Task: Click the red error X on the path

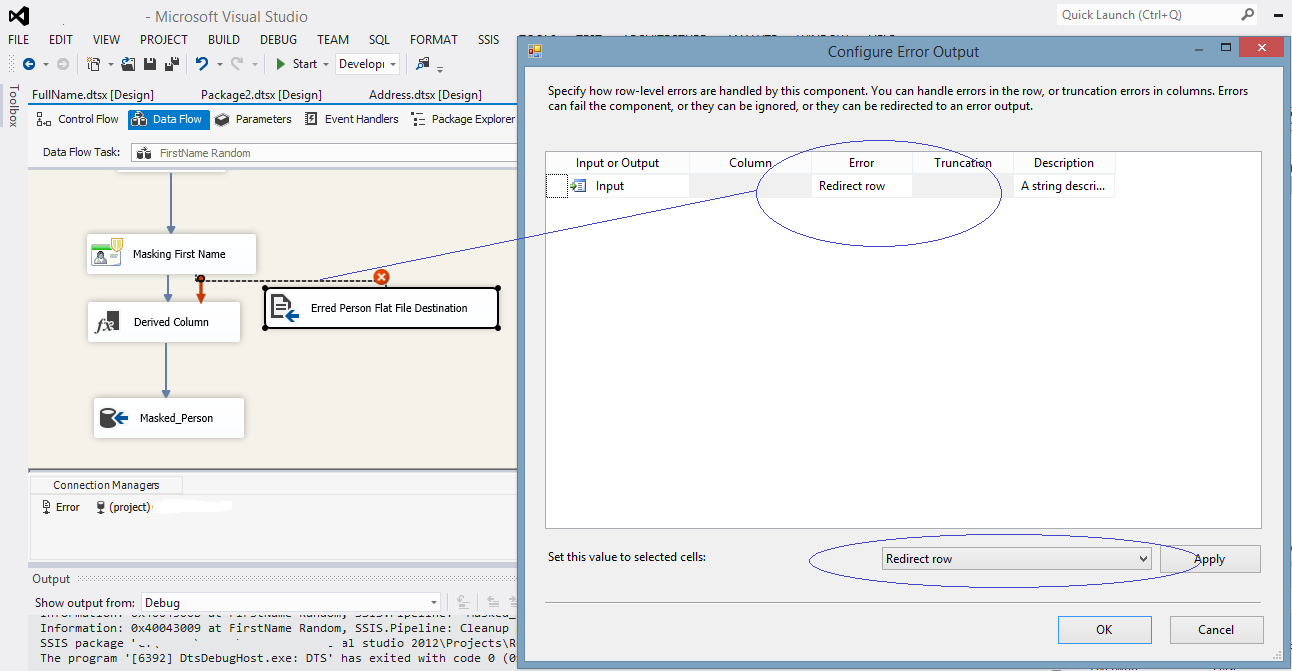Action: [381, 277]
